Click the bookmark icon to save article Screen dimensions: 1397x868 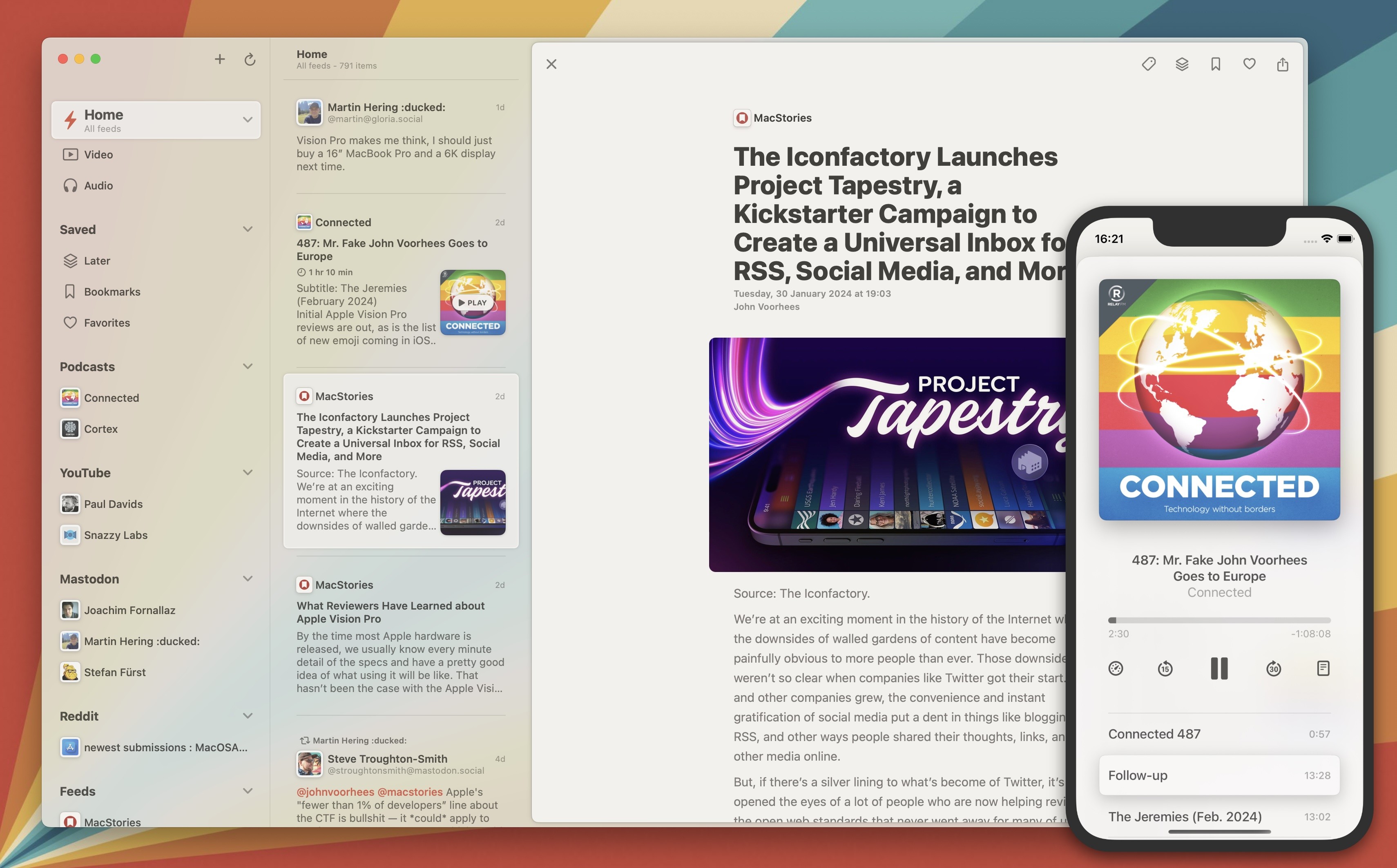[1214, 63]
